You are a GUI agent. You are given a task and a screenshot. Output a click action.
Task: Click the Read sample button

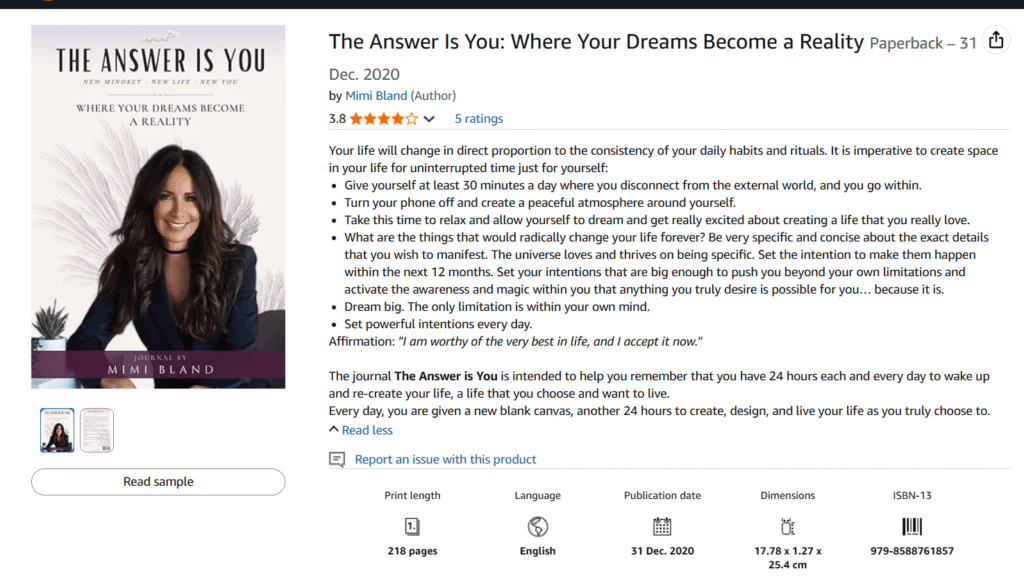coord(158,482)
